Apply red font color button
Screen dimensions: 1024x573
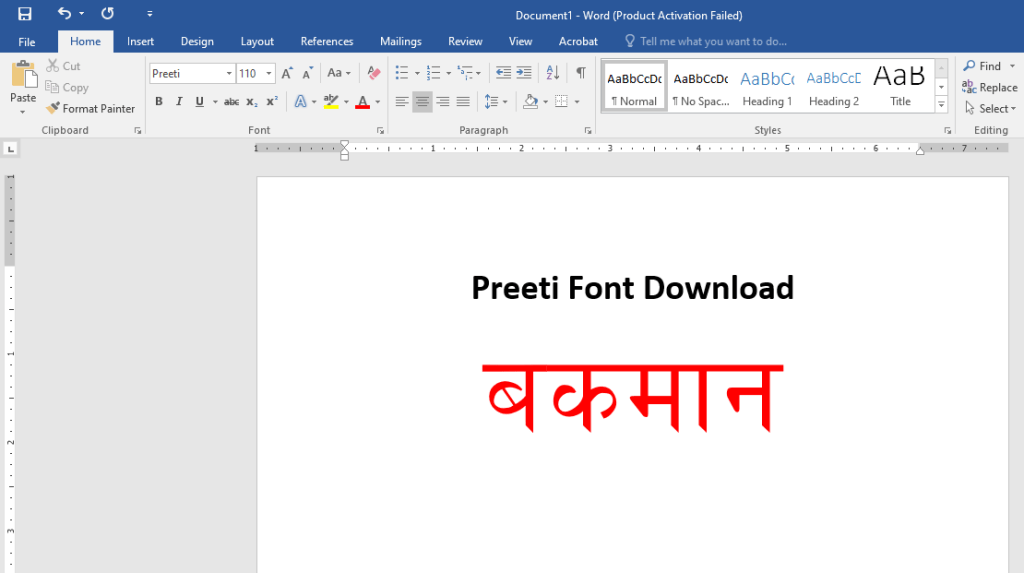pos(362,101)
